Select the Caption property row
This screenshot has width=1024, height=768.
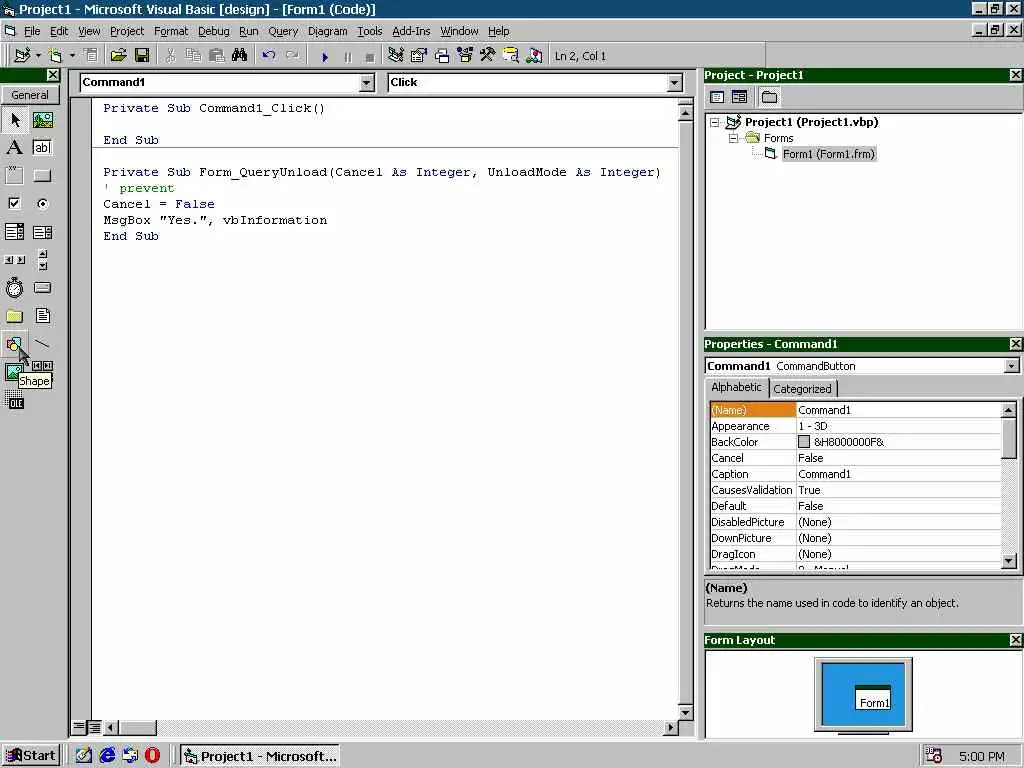click(855, 474)
